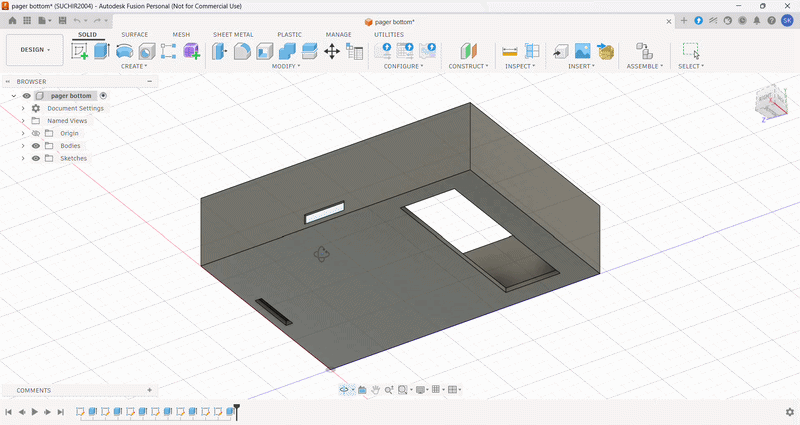The image size is (800, 425).
Task: Select the Insert Canvas image tool
Action: pyautogui.click(x=583, y=51)
